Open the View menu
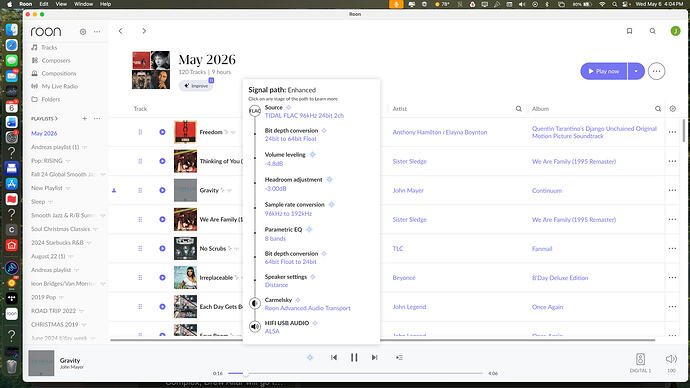 pos(61,4)
